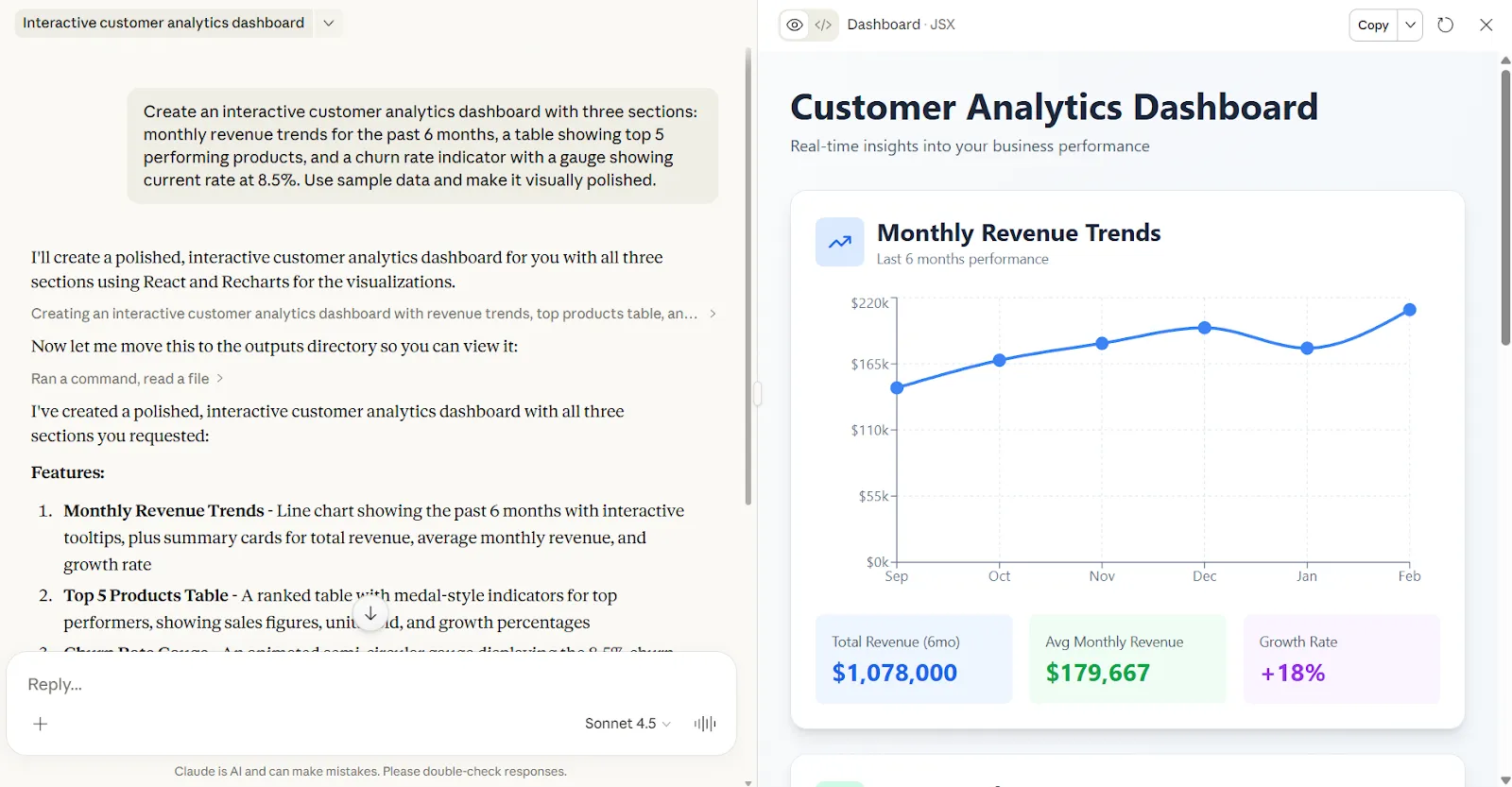1512x787 pixels.
Task: Click the plus attachment icon
Action: (40, 724)
